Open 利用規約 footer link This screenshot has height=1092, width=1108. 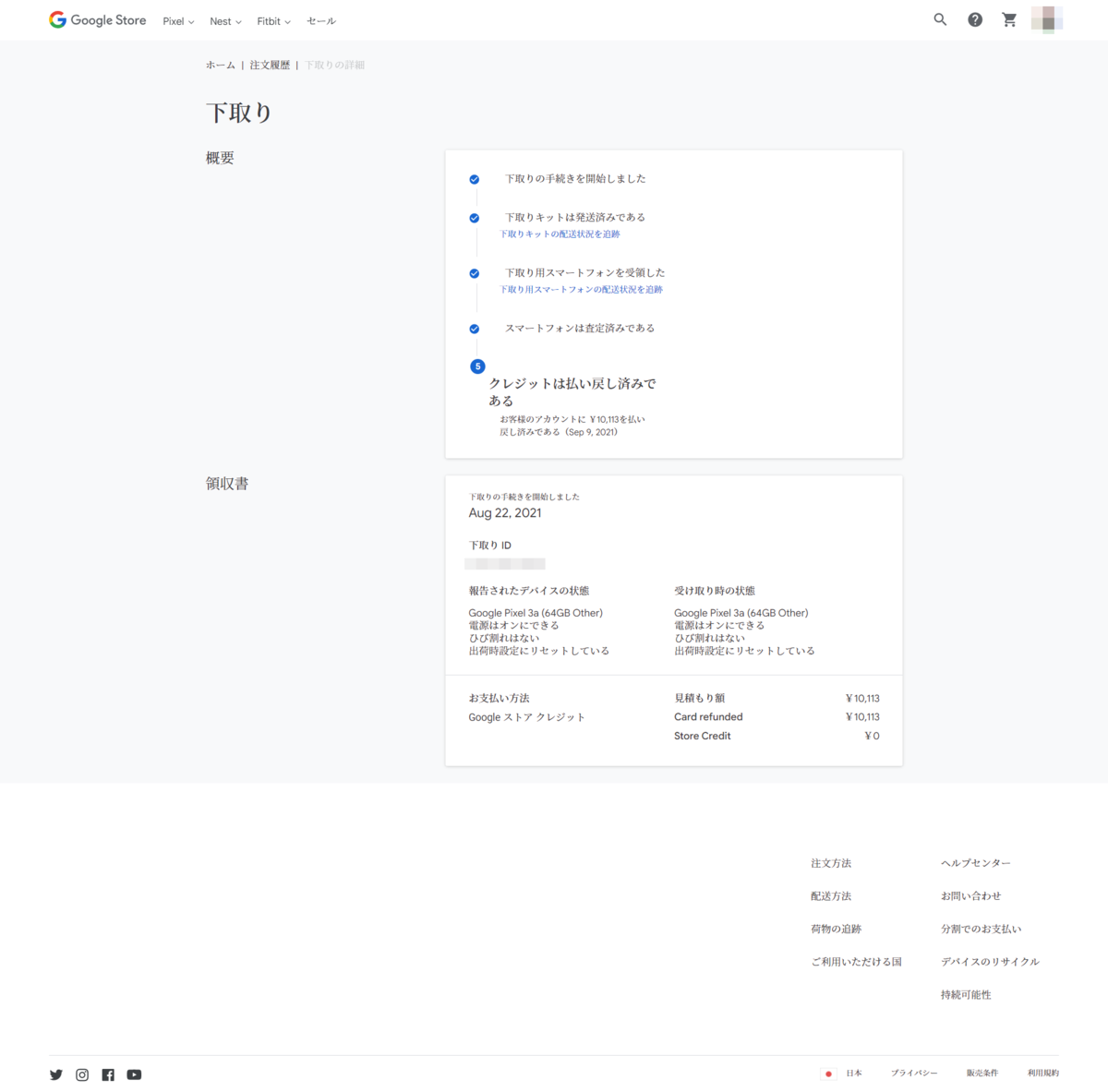coord(1043,1074)
